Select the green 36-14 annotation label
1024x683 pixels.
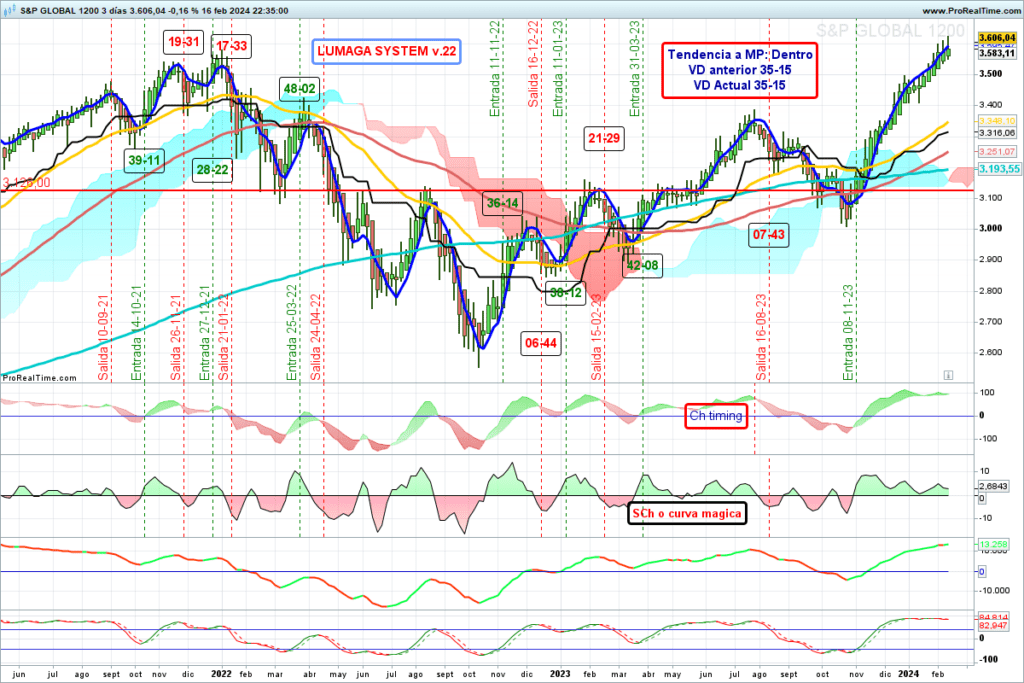pos(503,203)
